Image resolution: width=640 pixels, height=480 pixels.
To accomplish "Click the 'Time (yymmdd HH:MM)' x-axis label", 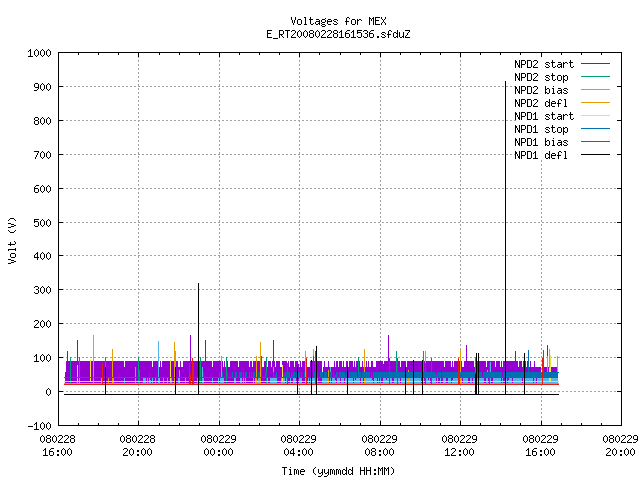I will [x=338, y=471].
